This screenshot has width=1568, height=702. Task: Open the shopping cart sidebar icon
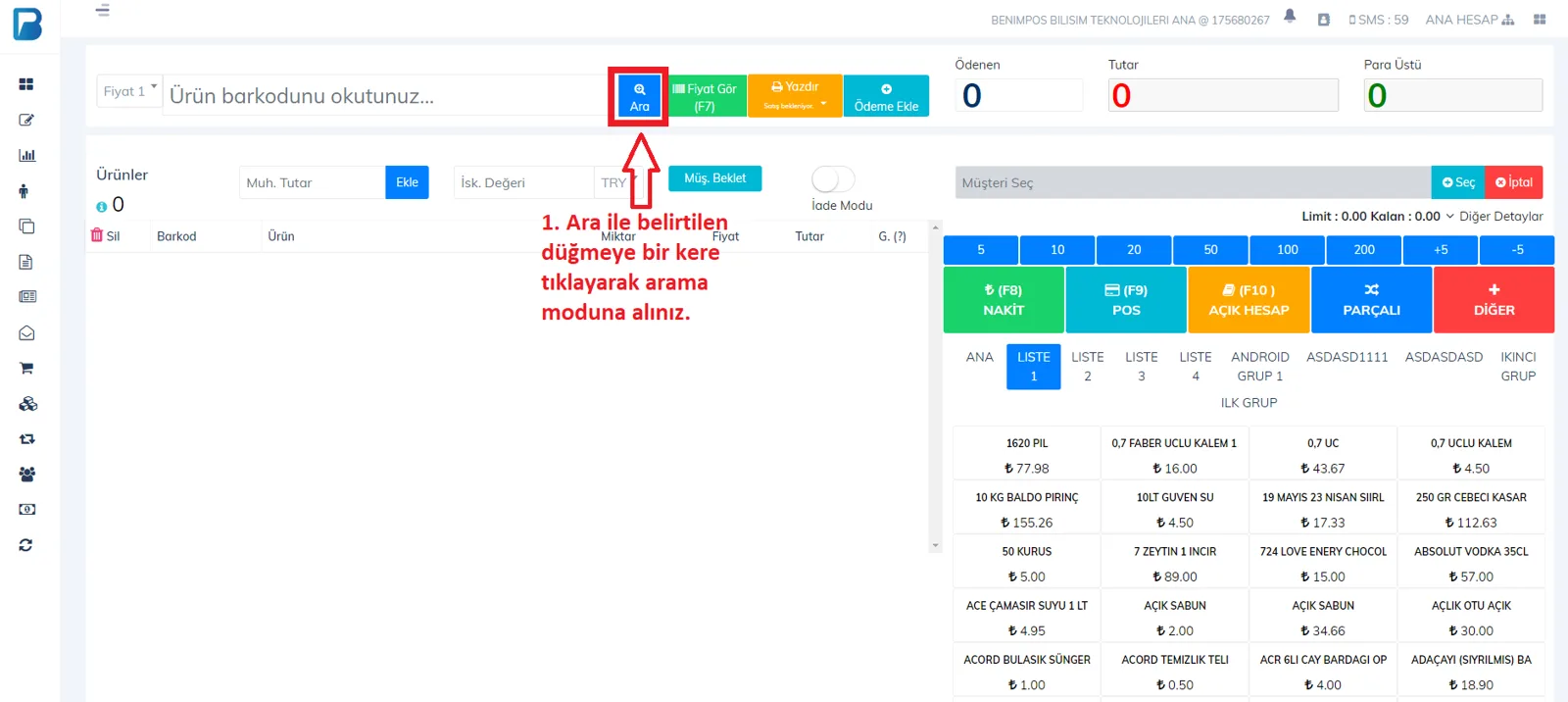tap(26, 368)
